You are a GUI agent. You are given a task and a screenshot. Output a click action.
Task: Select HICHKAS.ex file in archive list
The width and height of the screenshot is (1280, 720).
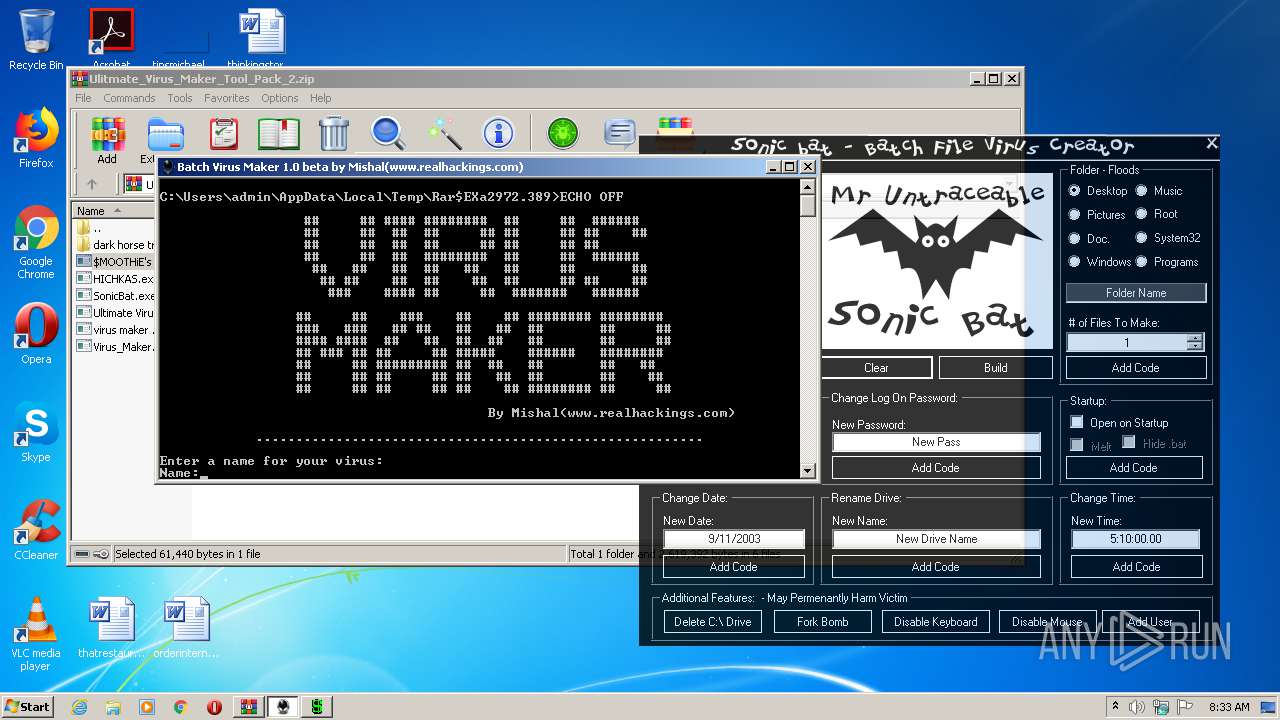115,279
